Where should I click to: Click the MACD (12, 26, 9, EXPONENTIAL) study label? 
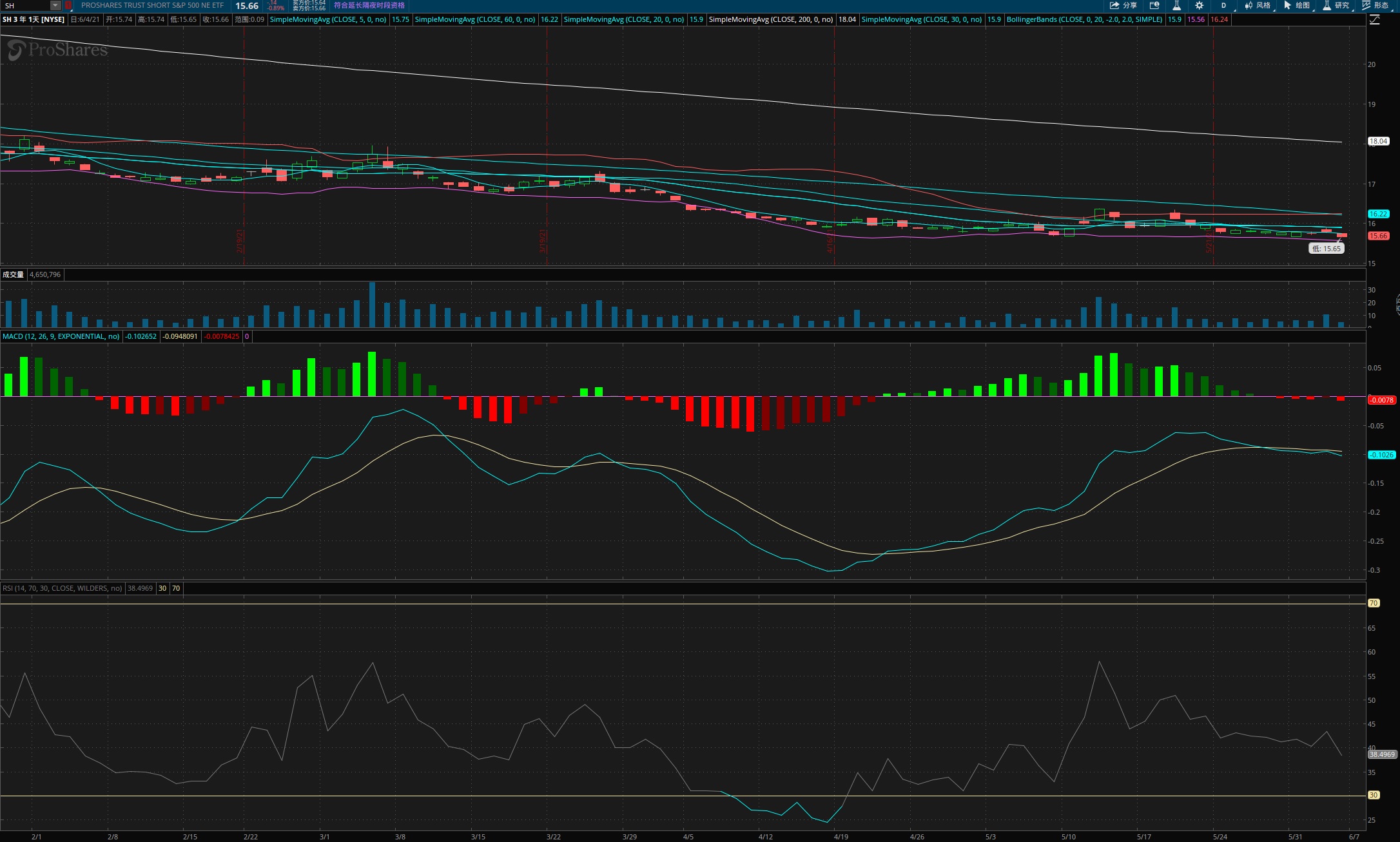[61, 336]
